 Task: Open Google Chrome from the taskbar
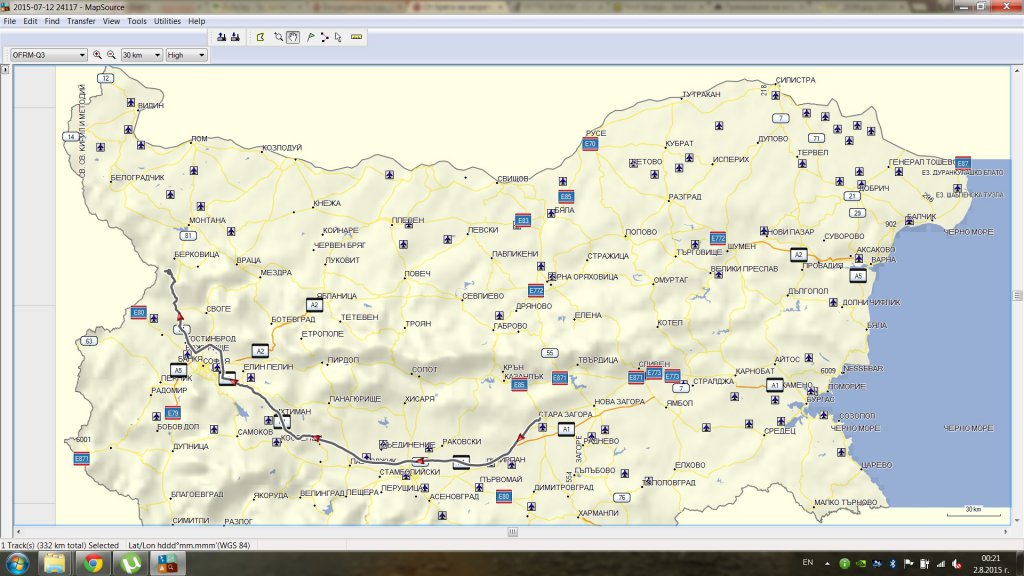point(93,564)
